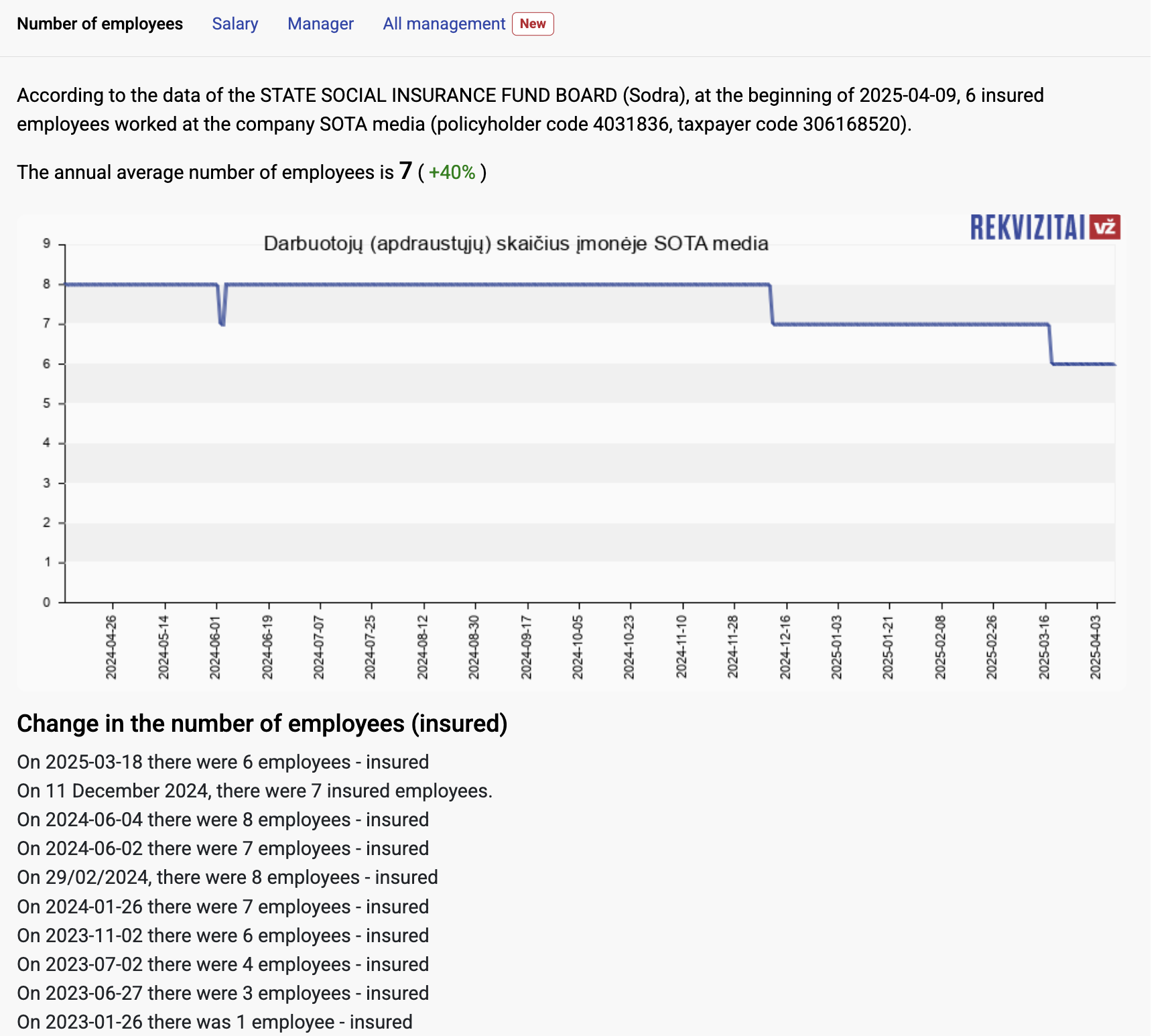Click the dip in the line near 2024-06-01
Screen dimensions: 1174x1036
222,315
